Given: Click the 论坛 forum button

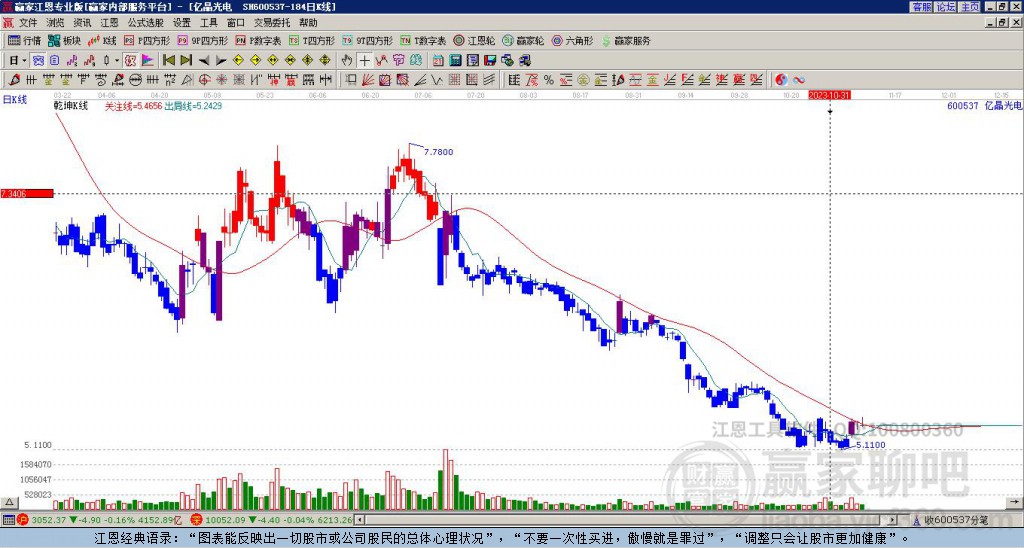Looking at the screenshot, I should pyautogui.click(x=946, y=7).
